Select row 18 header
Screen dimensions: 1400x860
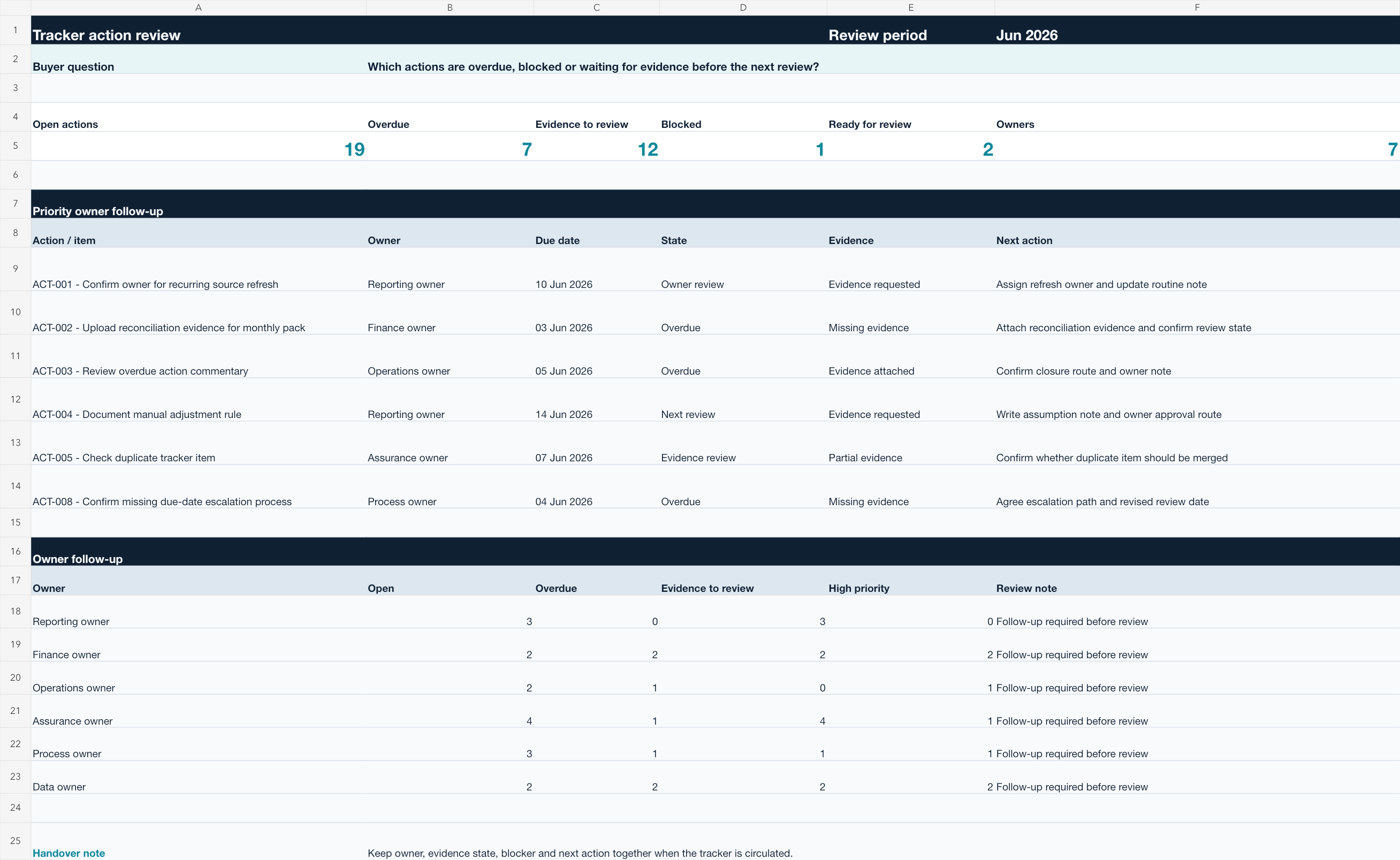16,611
